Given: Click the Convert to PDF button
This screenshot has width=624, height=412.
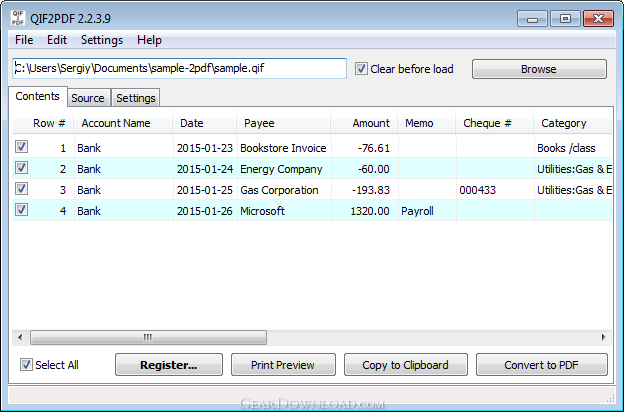Looking at the screenshot, I should (542, 365).
